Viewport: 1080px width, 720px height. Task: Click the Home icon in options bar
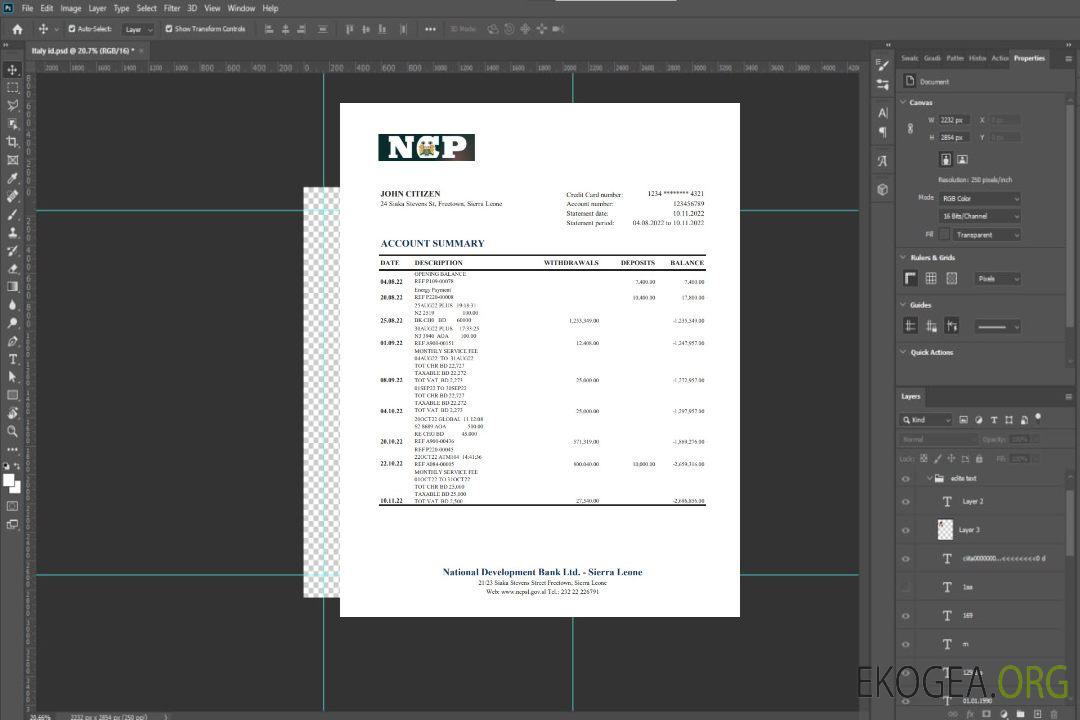click(x=17, y=29)
